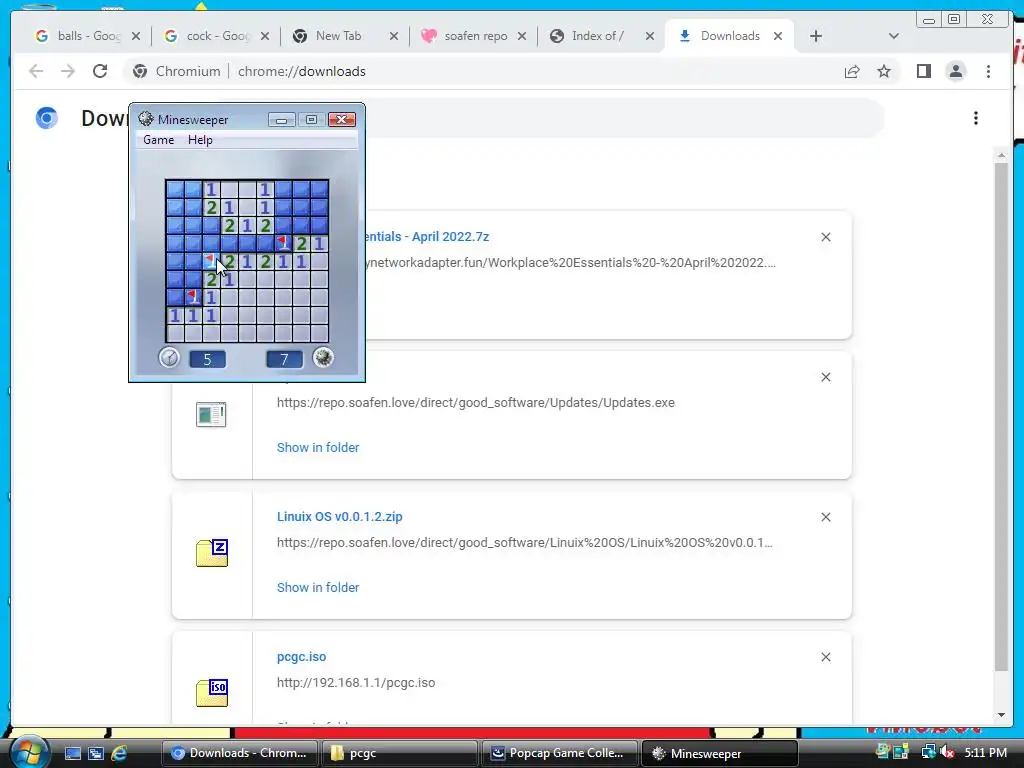The height and width of the screenshot is (768, 1024).
Task: Click the flagged cell above the '1 1 1' row
Action: coord(193,297)
